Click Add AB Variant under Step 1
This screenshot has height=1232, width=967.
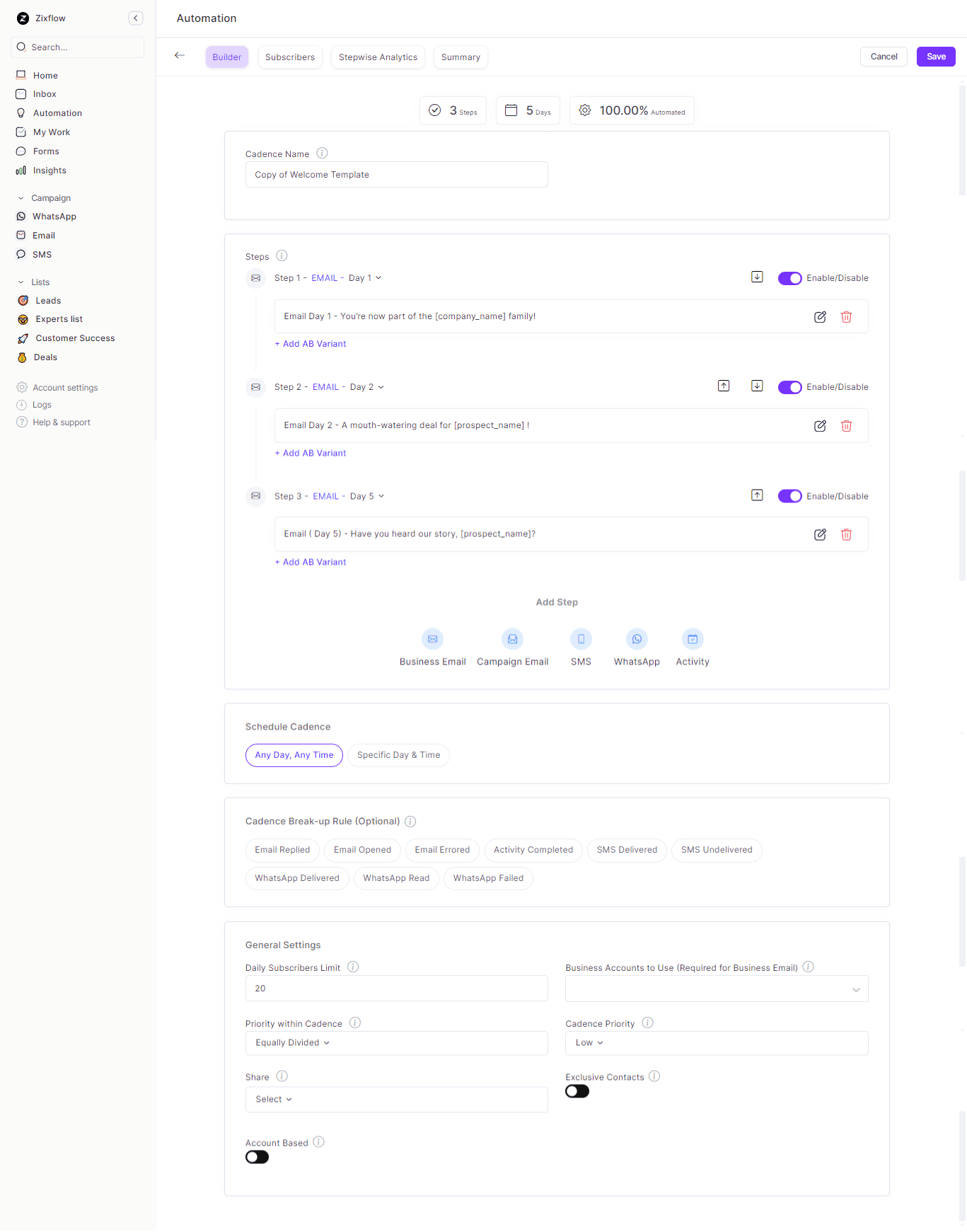tap(311, 344)
